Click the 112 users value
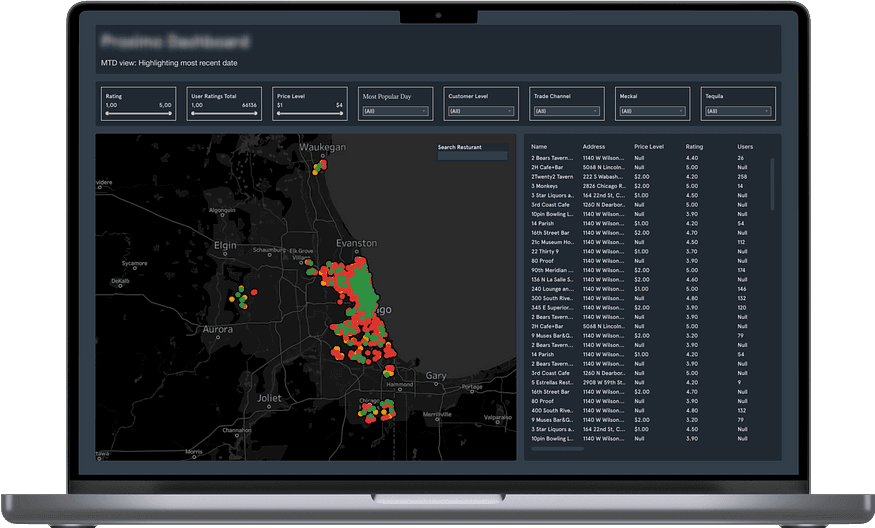Image resolution: width=875 pixels, height=528 pixels. click(x=741, y=242)
